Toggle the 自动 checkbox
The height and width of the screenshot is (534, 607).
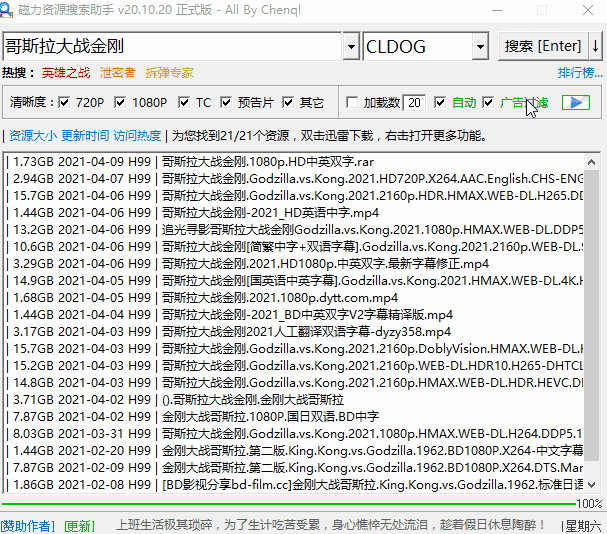tap(440, 103)
